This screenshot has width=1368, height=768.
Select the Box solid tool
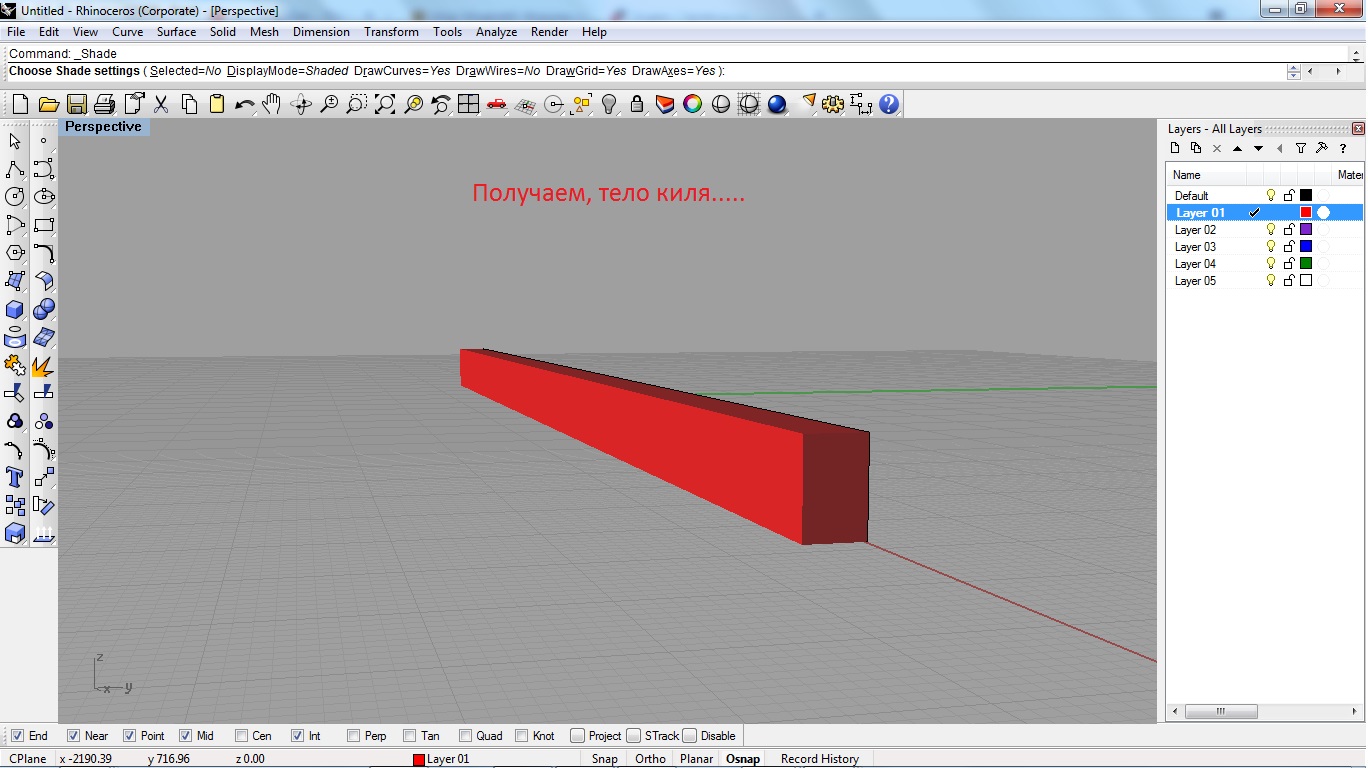pyautogui.click(x=15, y=309)
